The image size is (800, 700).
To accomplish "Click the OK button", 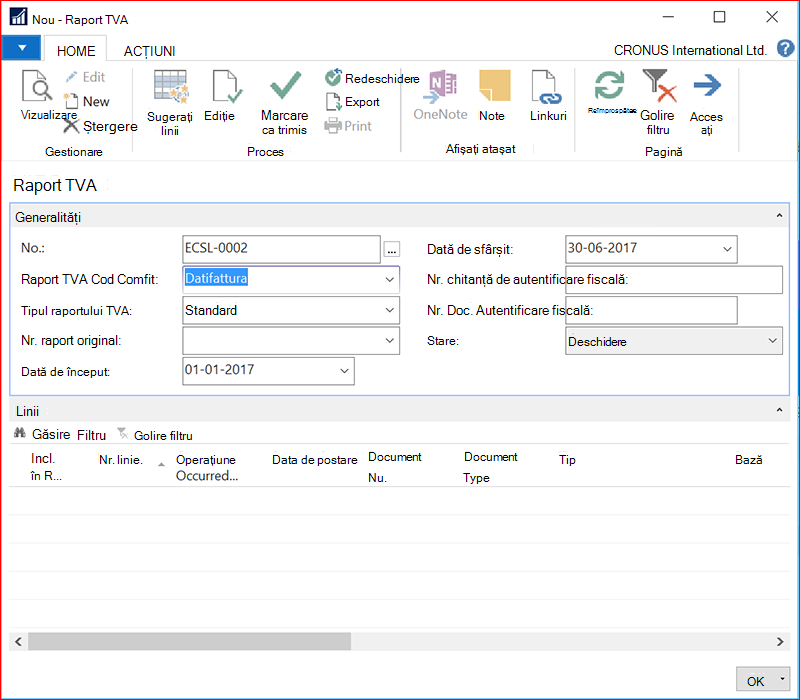I will (755, 681).
